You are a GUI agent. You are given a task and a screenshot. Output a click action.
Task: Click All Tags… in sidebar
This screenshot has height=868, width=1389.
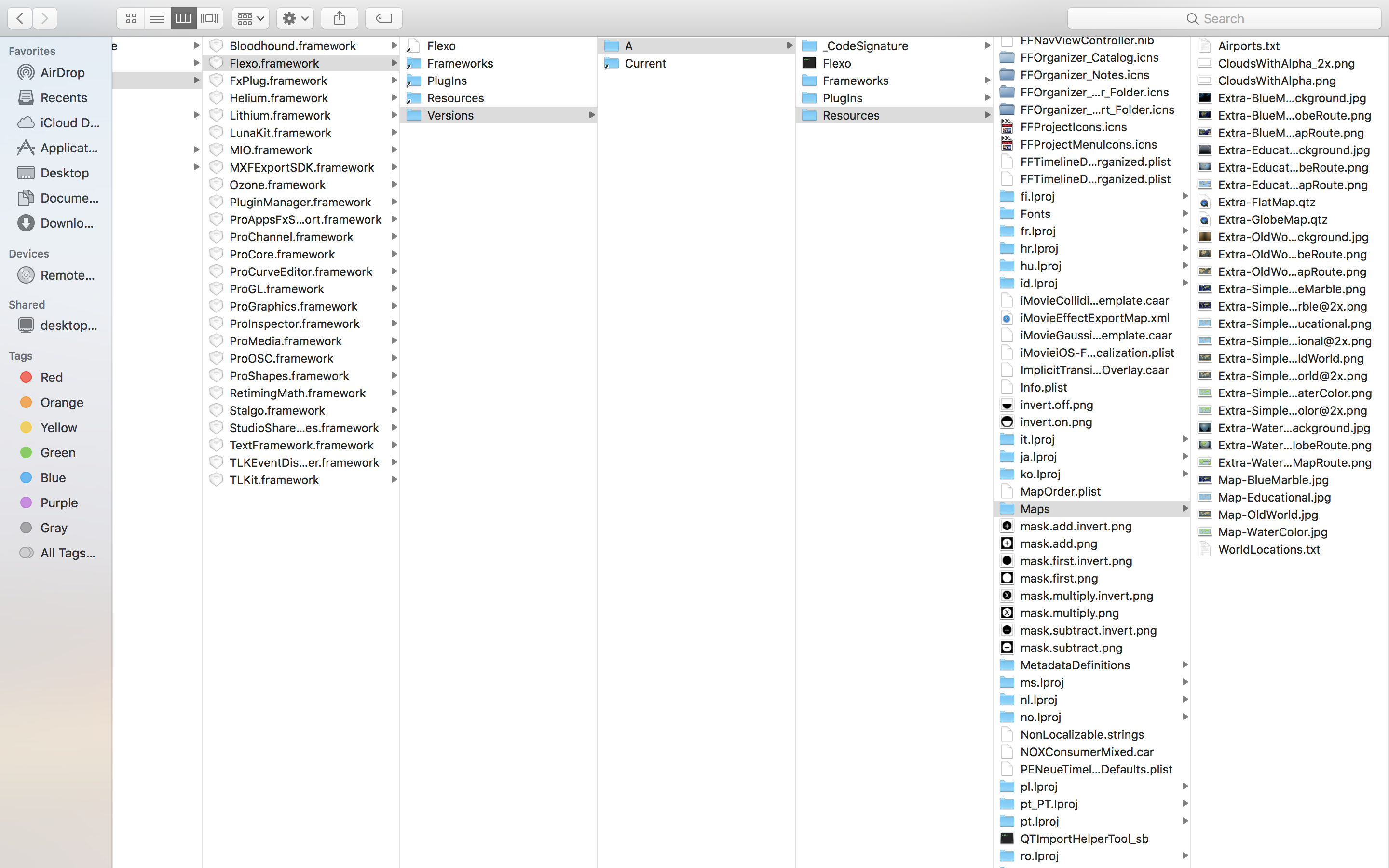(x=67, y=554)
